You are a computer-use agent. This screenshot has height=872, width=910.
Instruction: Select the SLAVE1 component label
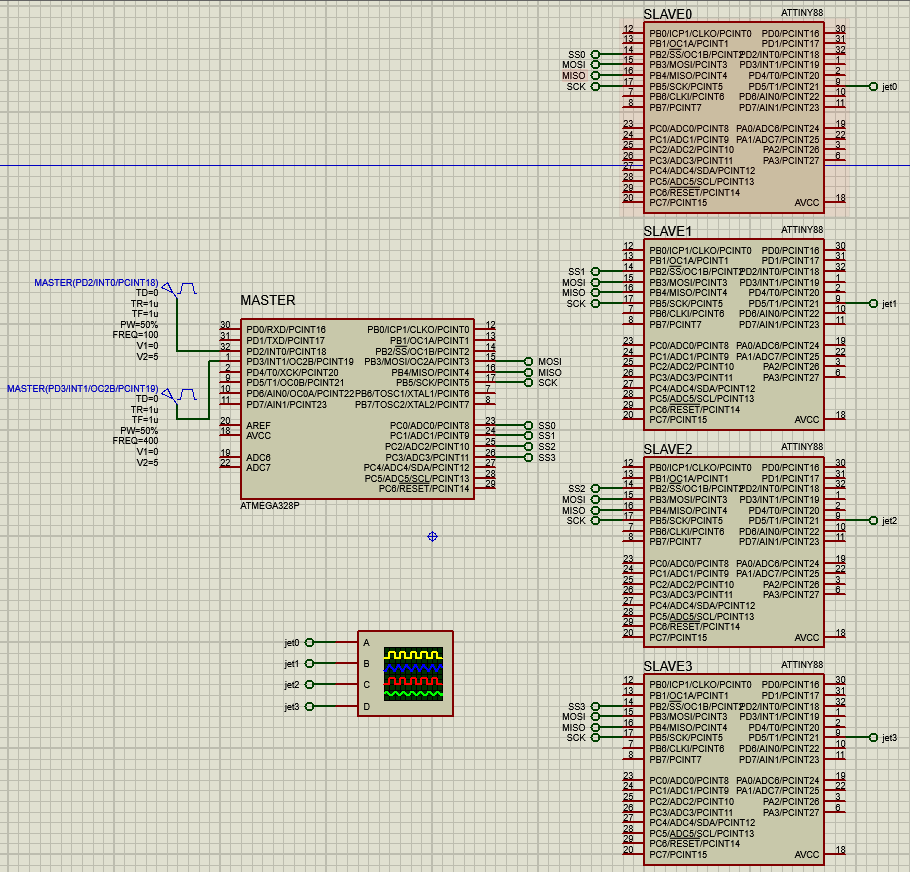tap(667, 231)
